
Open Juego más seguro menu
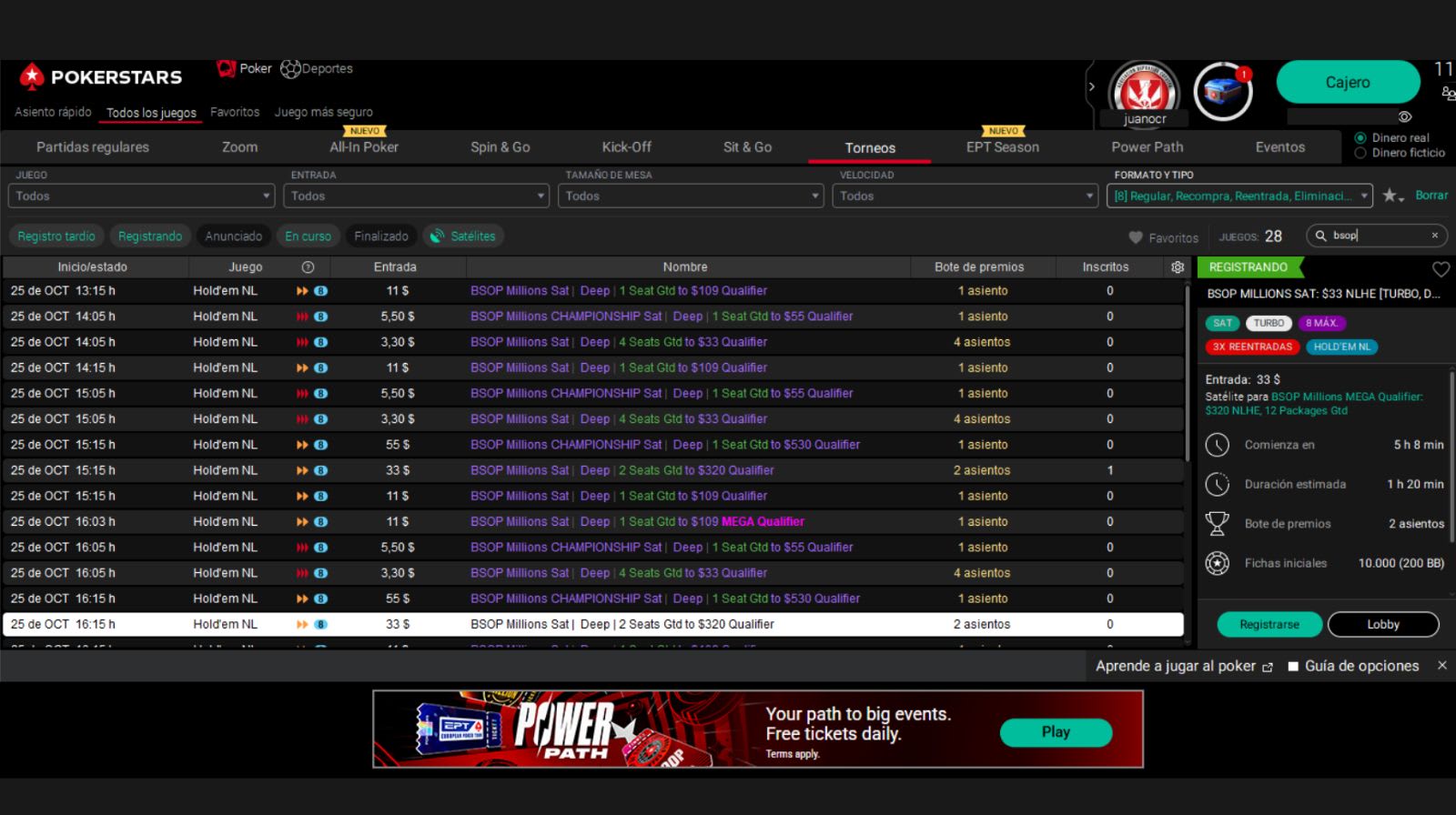tap(323, 112)
